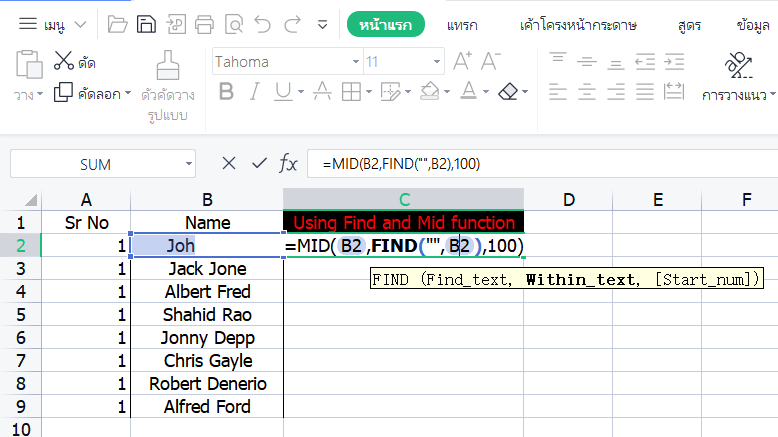Expand the วาง (Paste) dropdown arrow
Screen dimensions: 778x437
40,94
